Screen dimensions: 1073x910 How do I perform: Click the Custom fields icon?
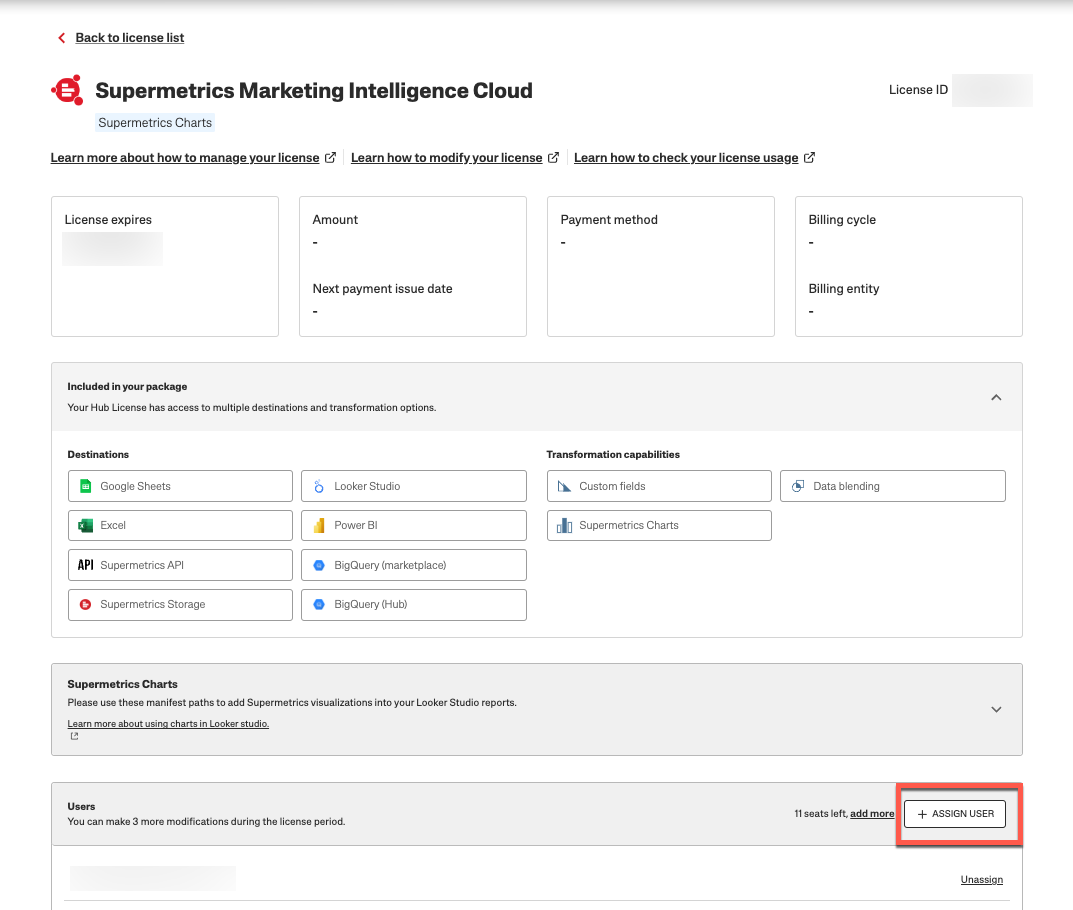coord(564,486)
